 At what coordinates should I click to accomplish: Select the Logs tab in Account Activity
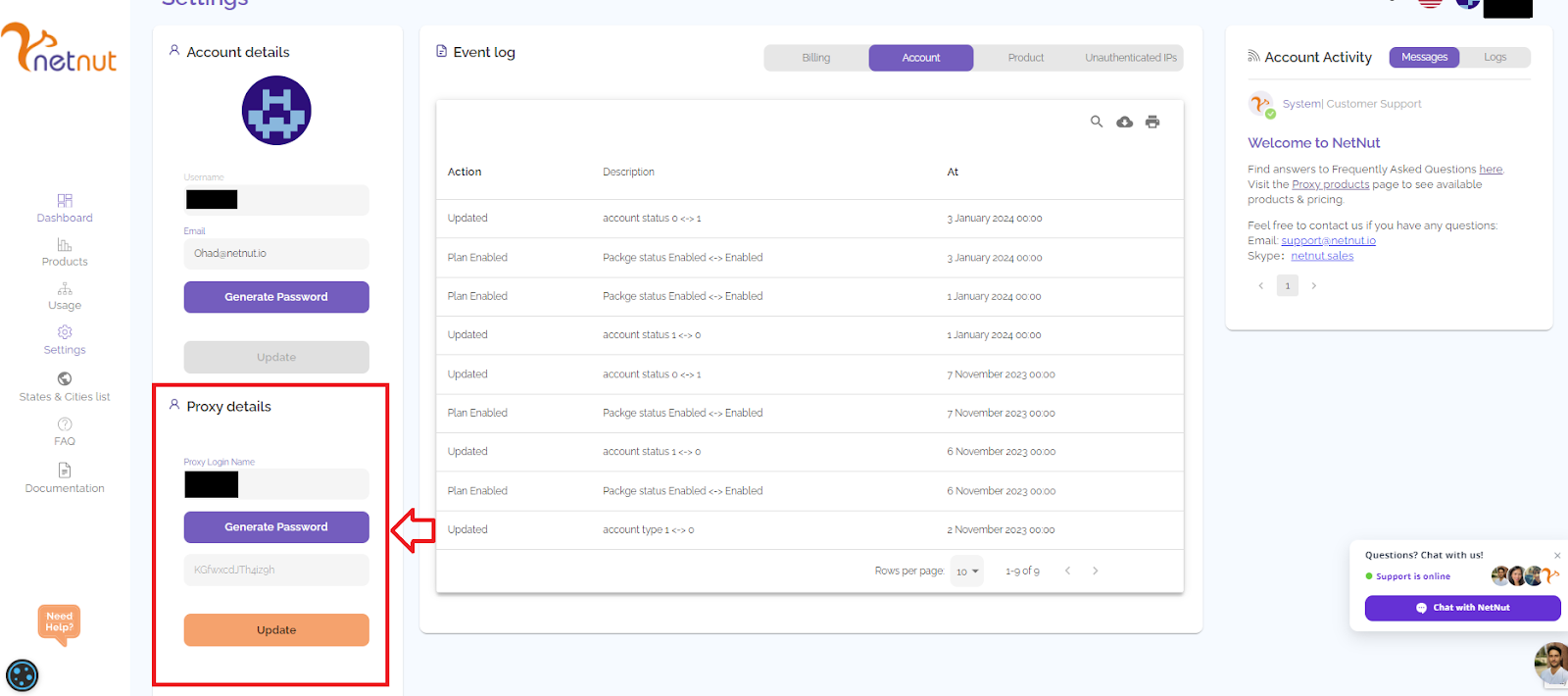(1495, 57)
